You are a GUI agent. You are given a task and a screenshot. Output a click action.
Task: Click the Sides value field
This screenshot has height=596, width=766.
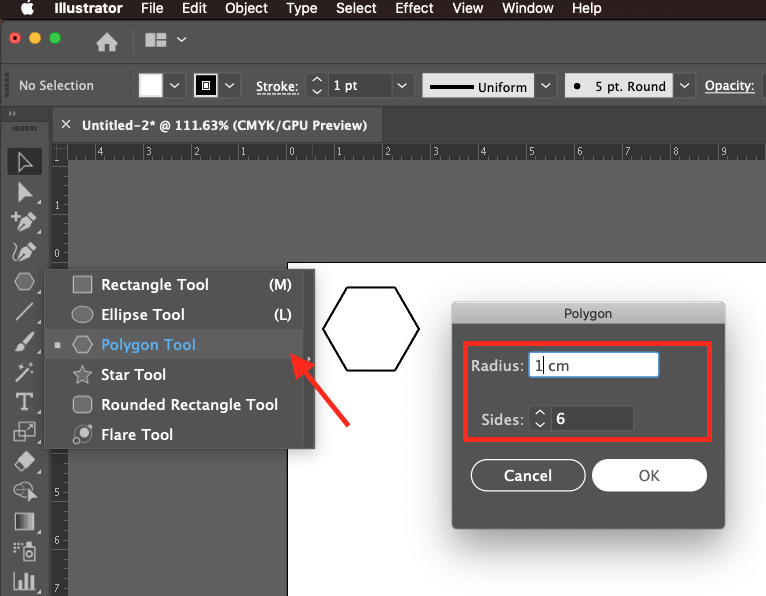point(592,418)
